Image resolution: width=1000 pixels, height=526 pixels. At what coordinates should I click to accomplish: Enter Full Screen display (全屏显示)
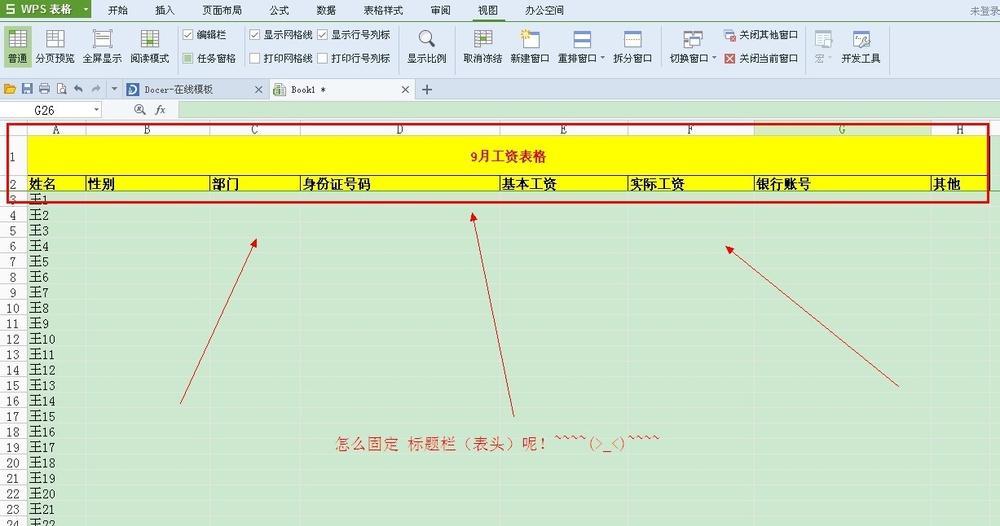[102, 45]
